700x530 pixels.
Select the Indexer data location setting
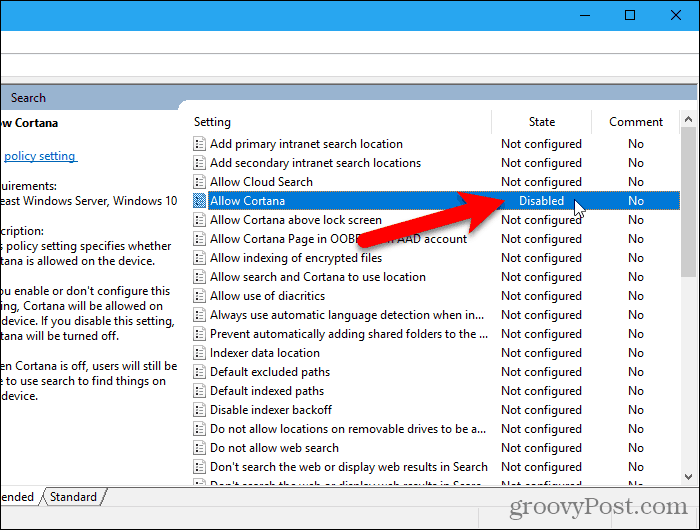tap(265, 353)
